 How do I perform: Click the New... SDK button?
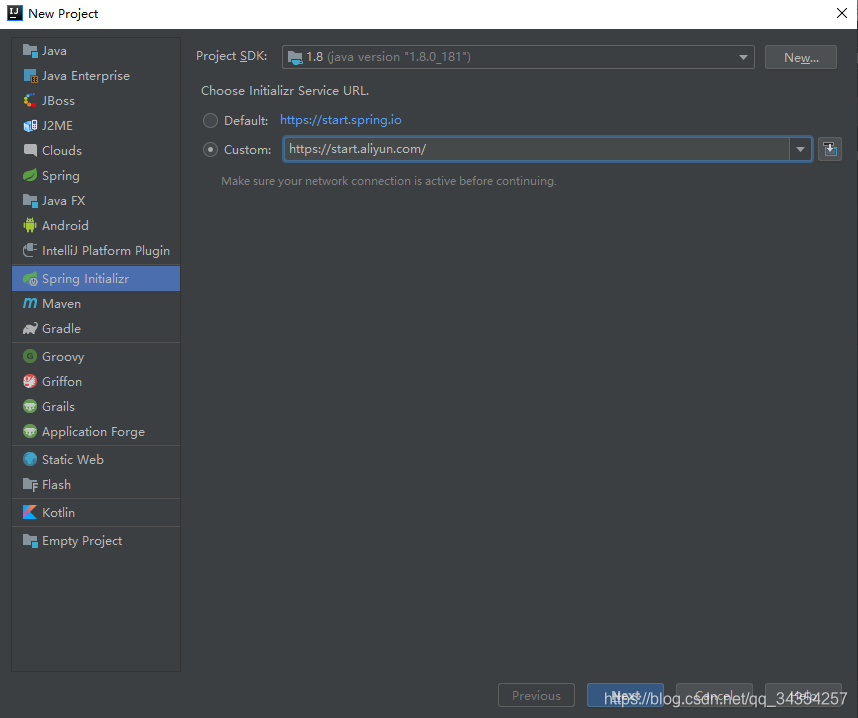(x=801, y=57)
